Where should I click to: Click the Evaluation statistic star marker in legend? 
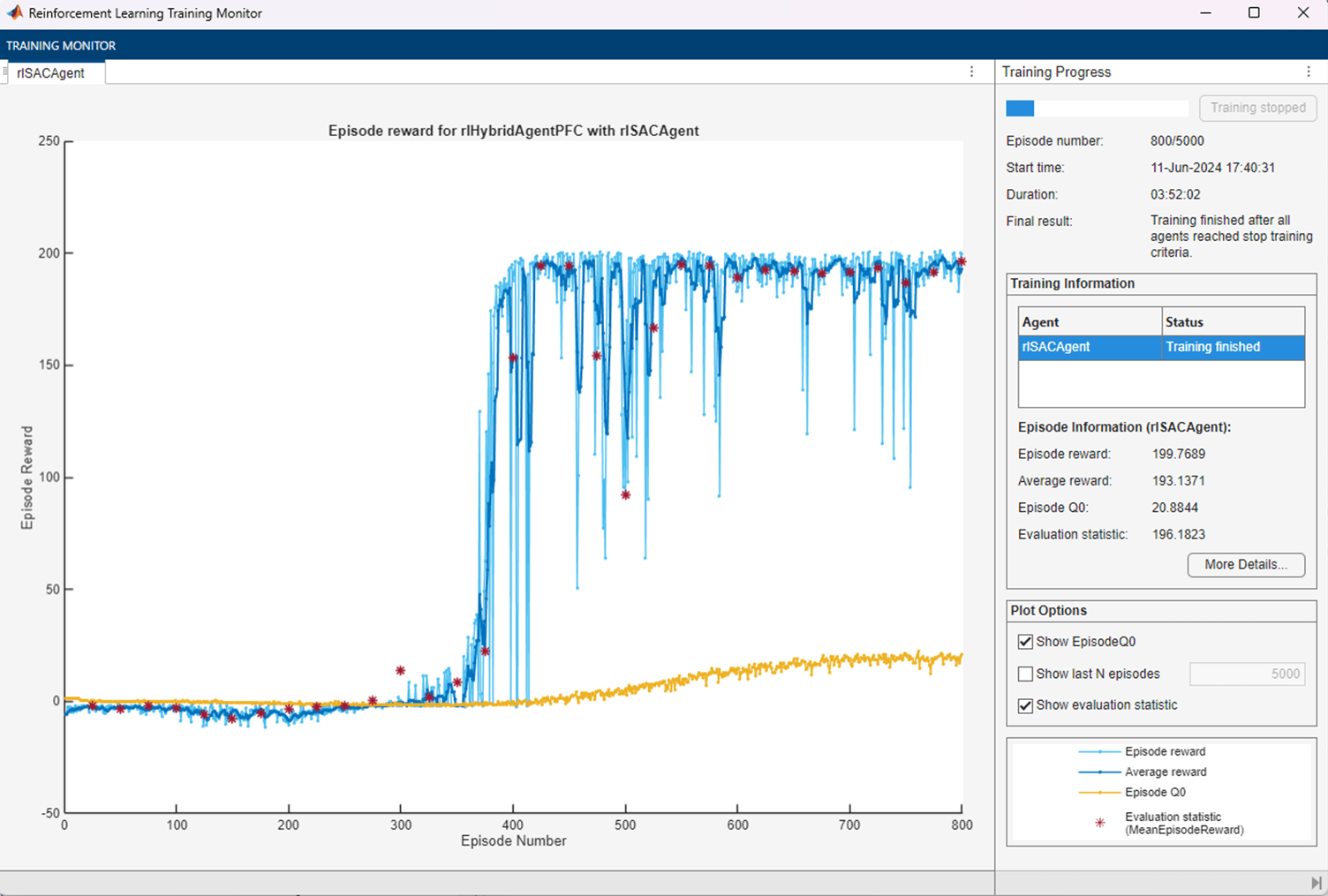(x=1099, y=824)
